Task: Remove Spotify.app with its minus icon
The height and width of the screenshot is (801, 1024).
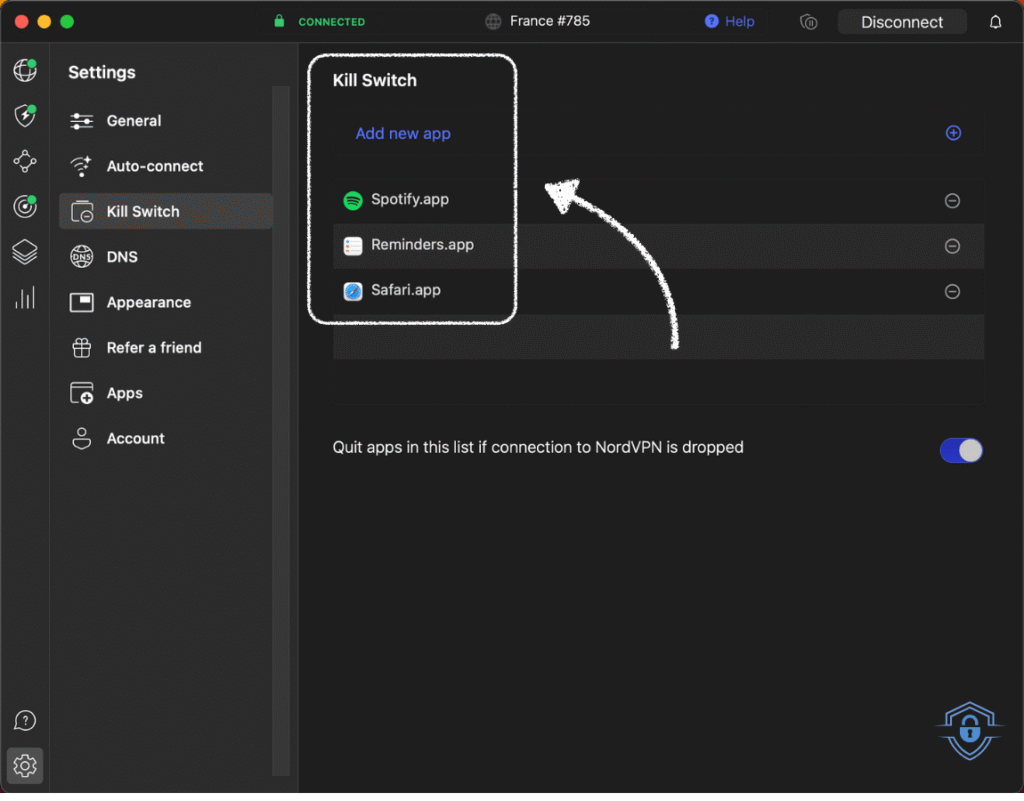Action: [952, 200]
